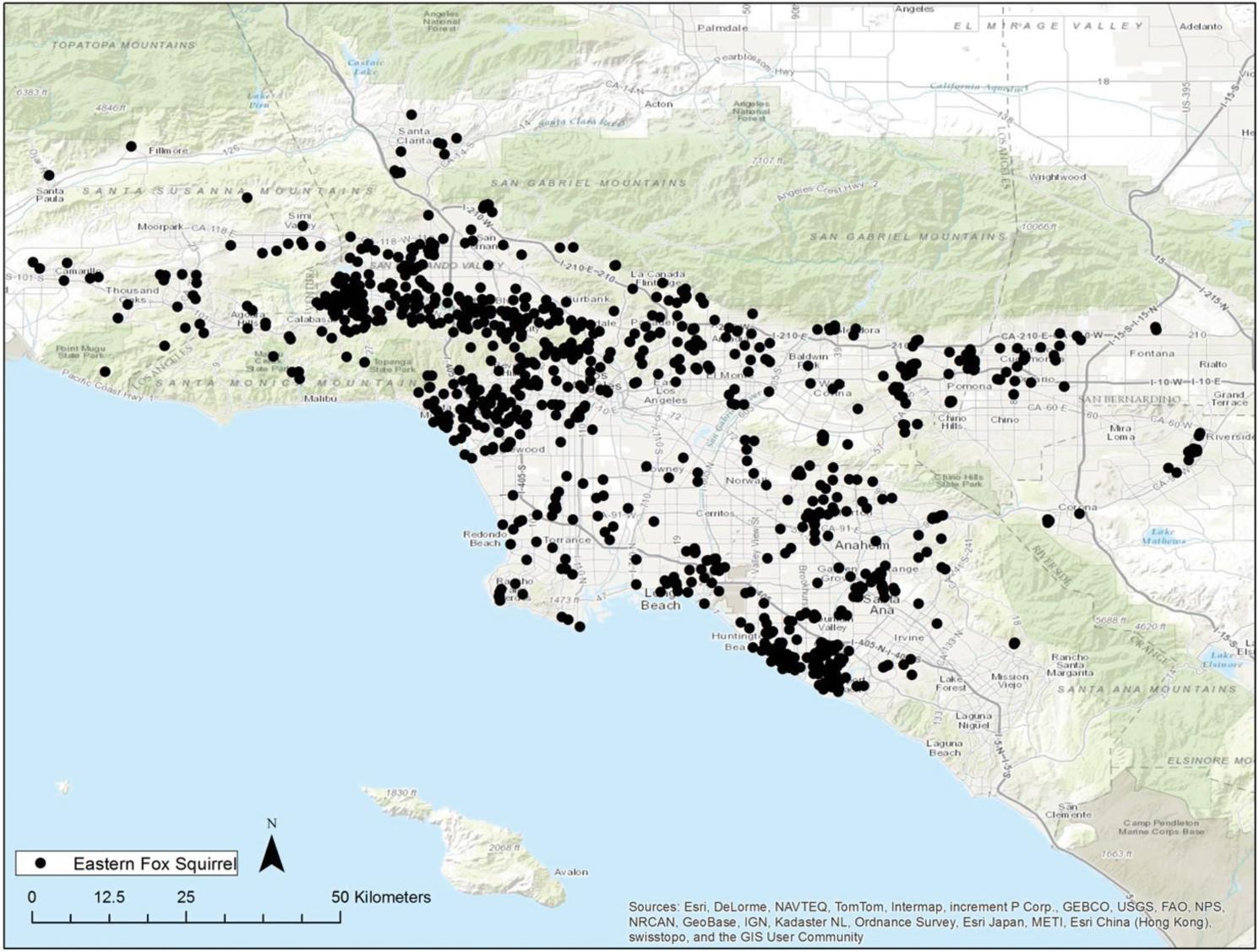Click the 12.5 scale bar value
1259x952 pixels.
pyautogui.click(x=109, y=897)
